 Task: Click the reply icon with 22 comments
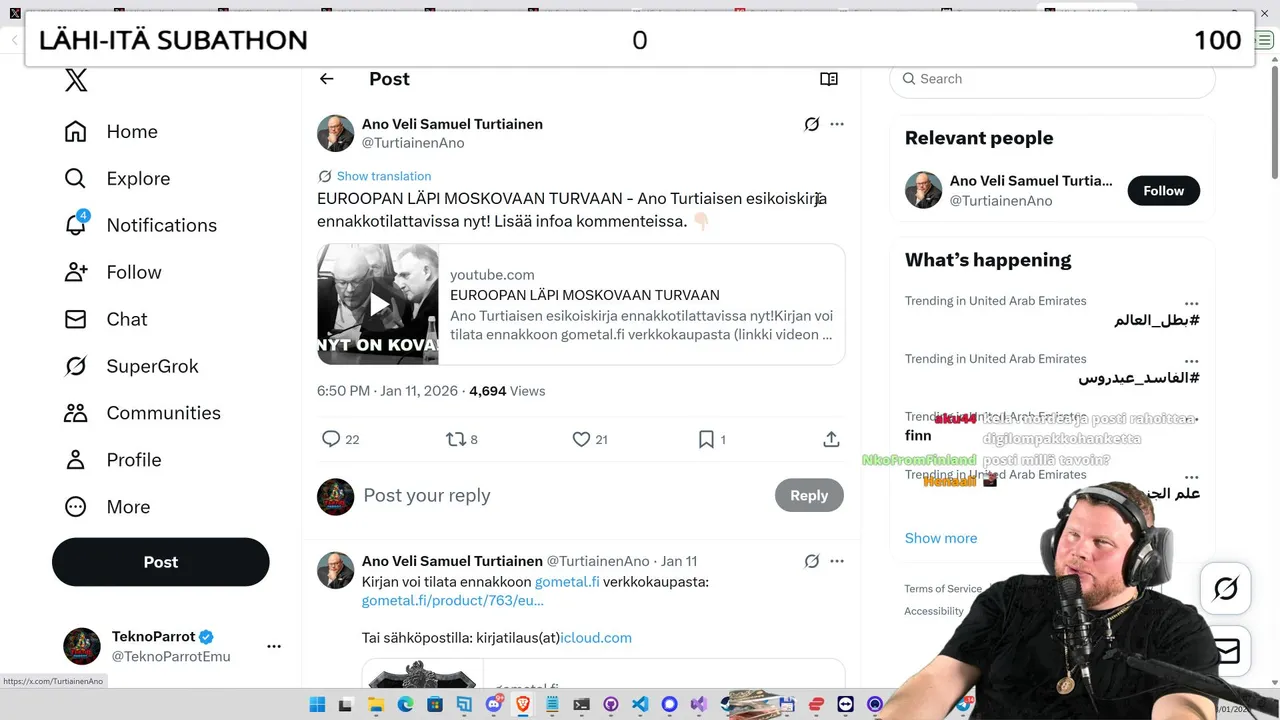[x=331, y=439]
